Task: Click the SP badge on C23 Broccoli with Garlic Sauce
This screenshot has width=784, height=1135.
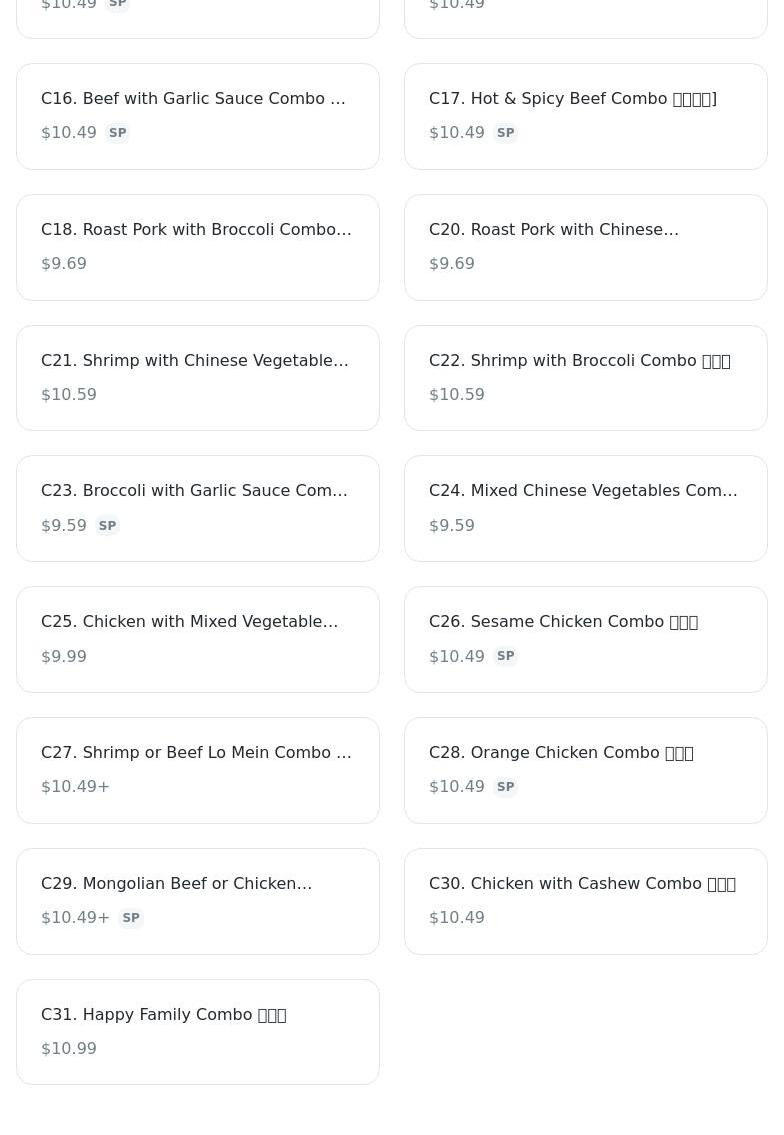Action: (107, 526)
